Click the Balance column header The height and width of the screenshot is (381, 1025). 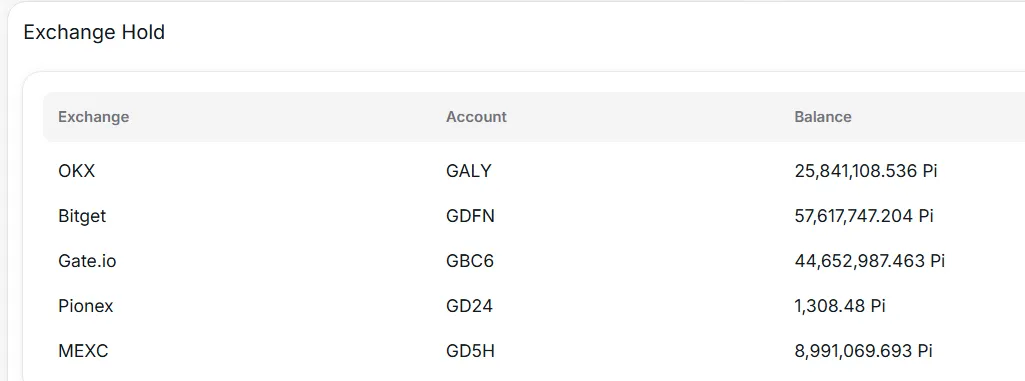point(822,117)
